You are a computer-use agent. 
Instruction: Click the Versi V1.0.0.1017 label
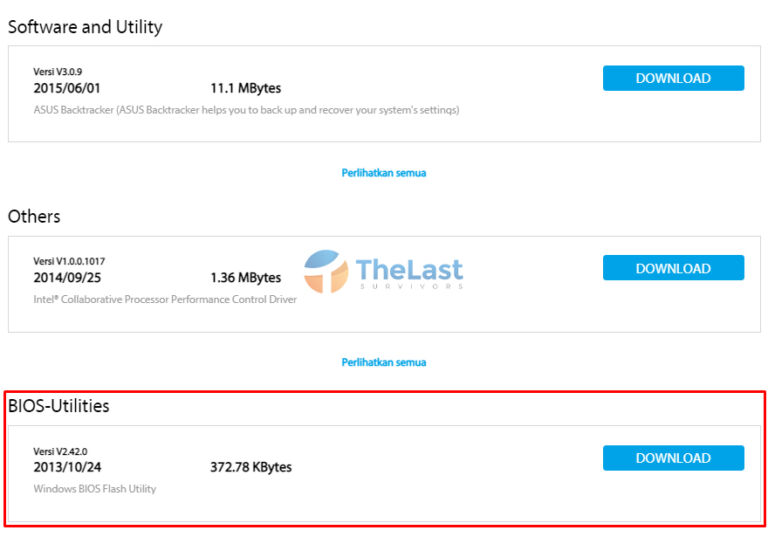[x=69, y=262]
